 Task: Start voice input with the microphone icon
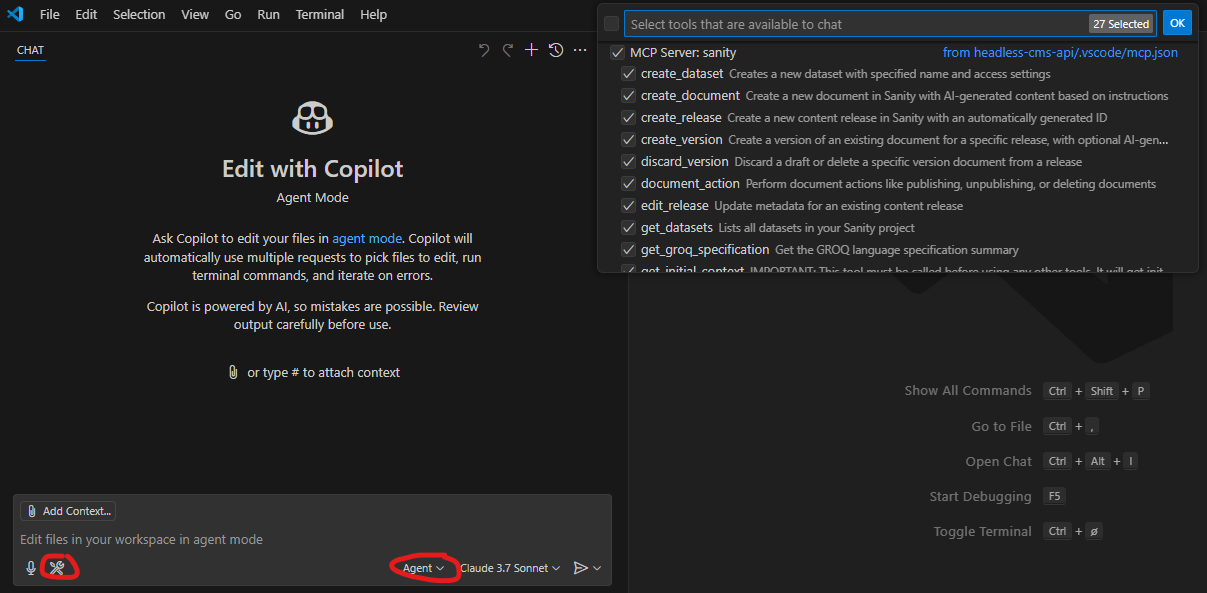[x=31, y=567]
